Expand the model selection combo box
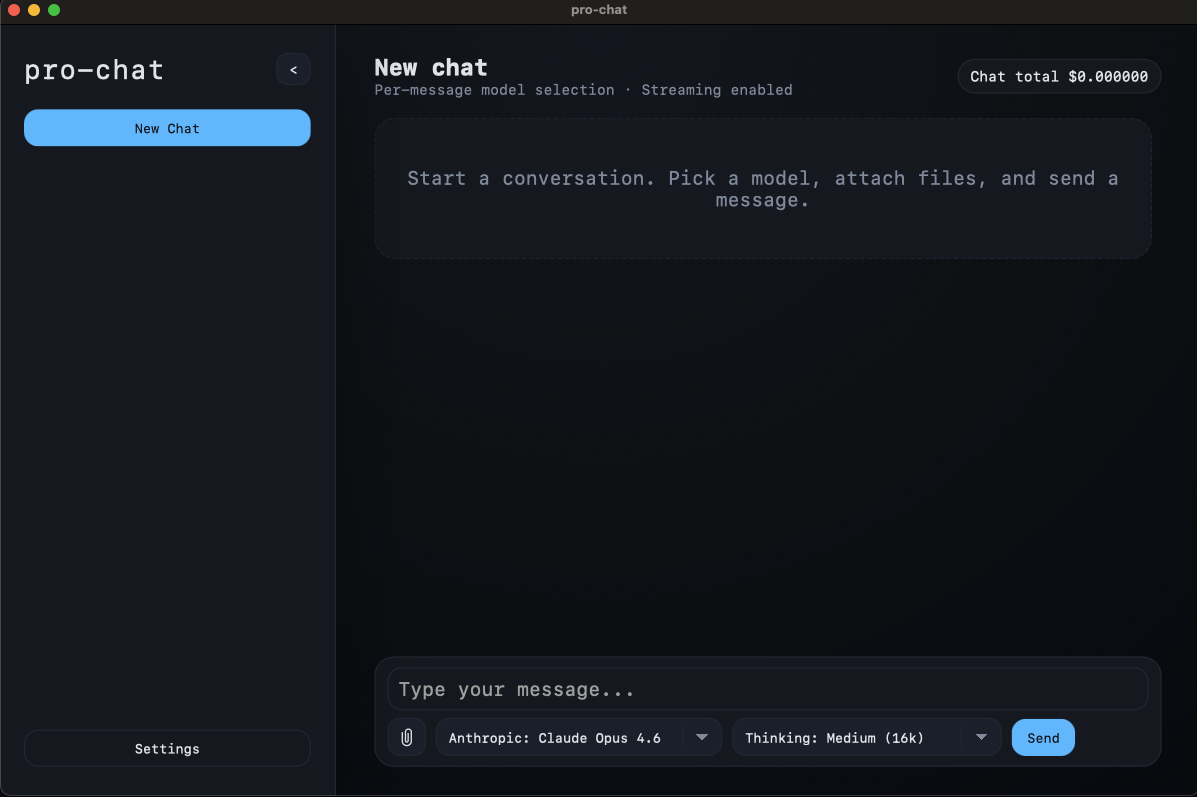 click(578, 737)
